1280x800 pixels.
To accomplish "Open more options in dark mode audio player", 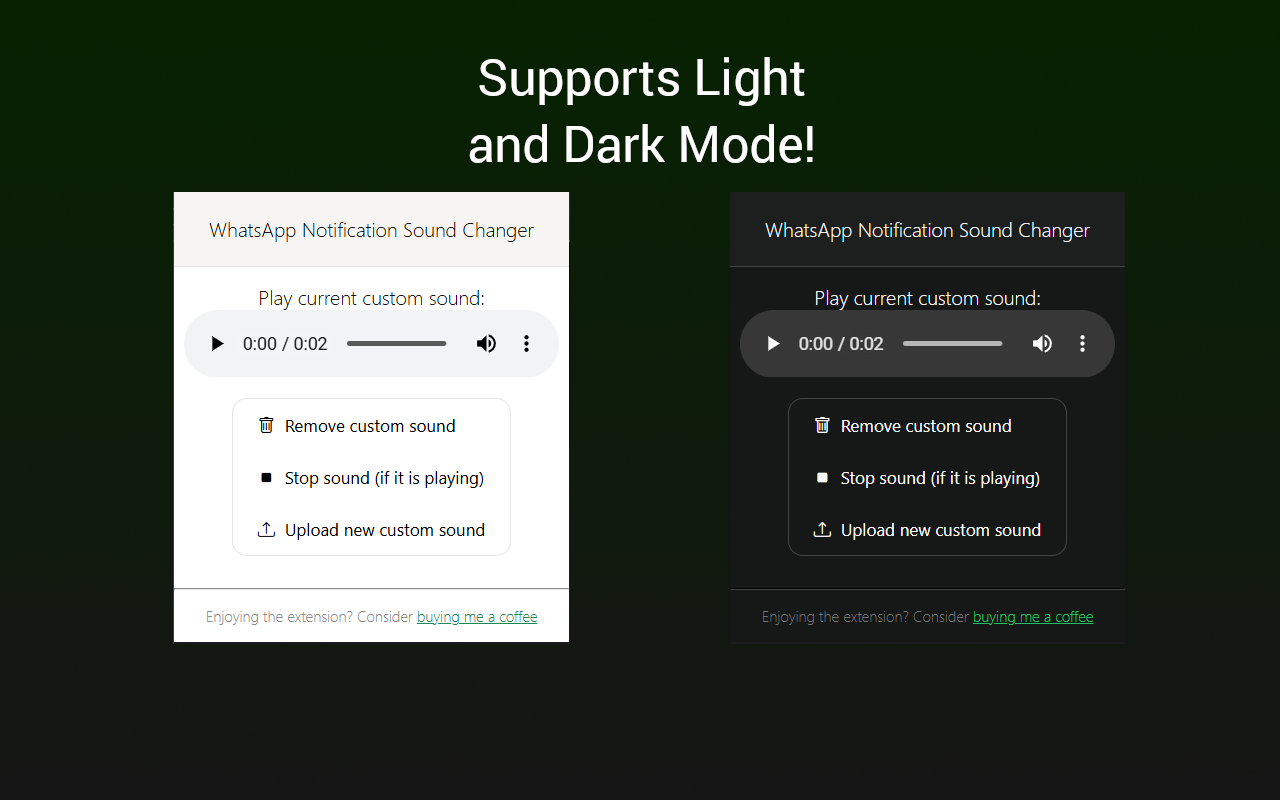I will (x=1082, y=344).
